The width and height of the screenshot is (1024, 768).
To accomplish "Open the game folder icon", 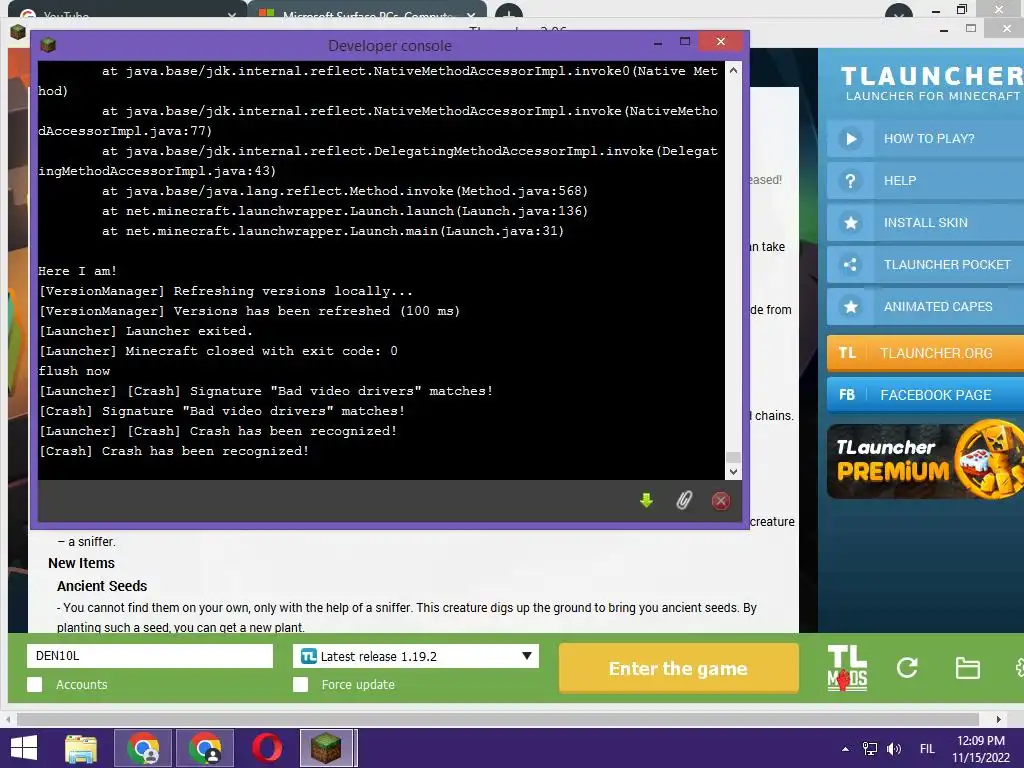I will (x=967, y=668).
